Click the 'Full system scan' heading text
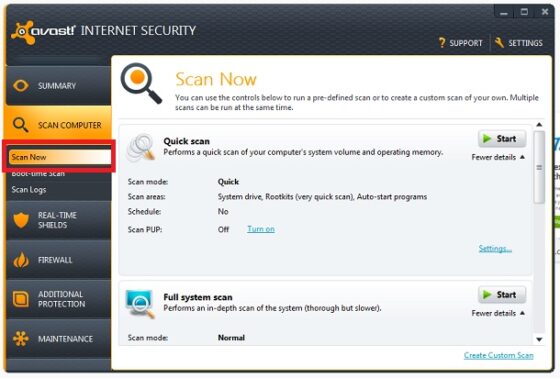Viewport: 560px width, 378px height. pyautogui.click(x=198, y=297)
